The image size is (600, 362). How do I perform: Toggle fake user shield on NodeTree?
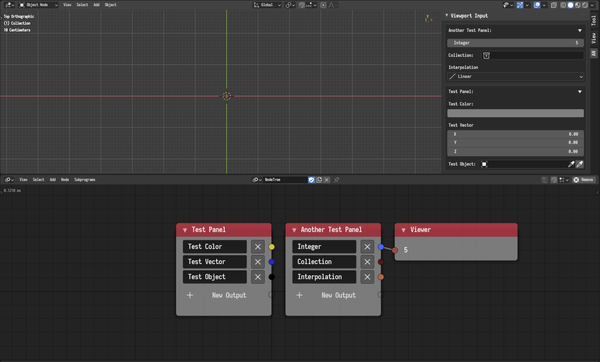(311, 180)
